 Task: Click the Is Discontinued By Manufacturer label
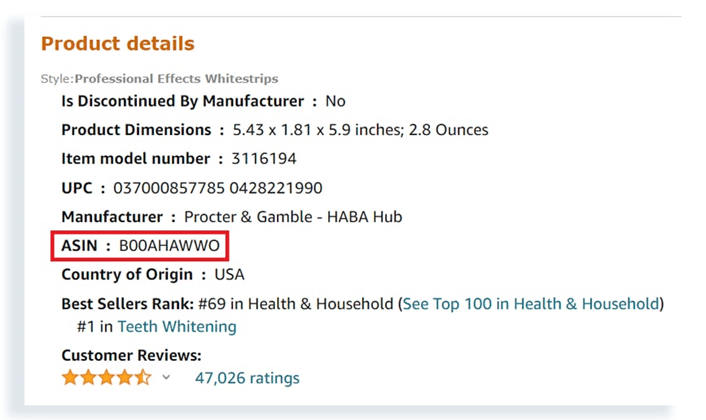click(x=182, y=101)
